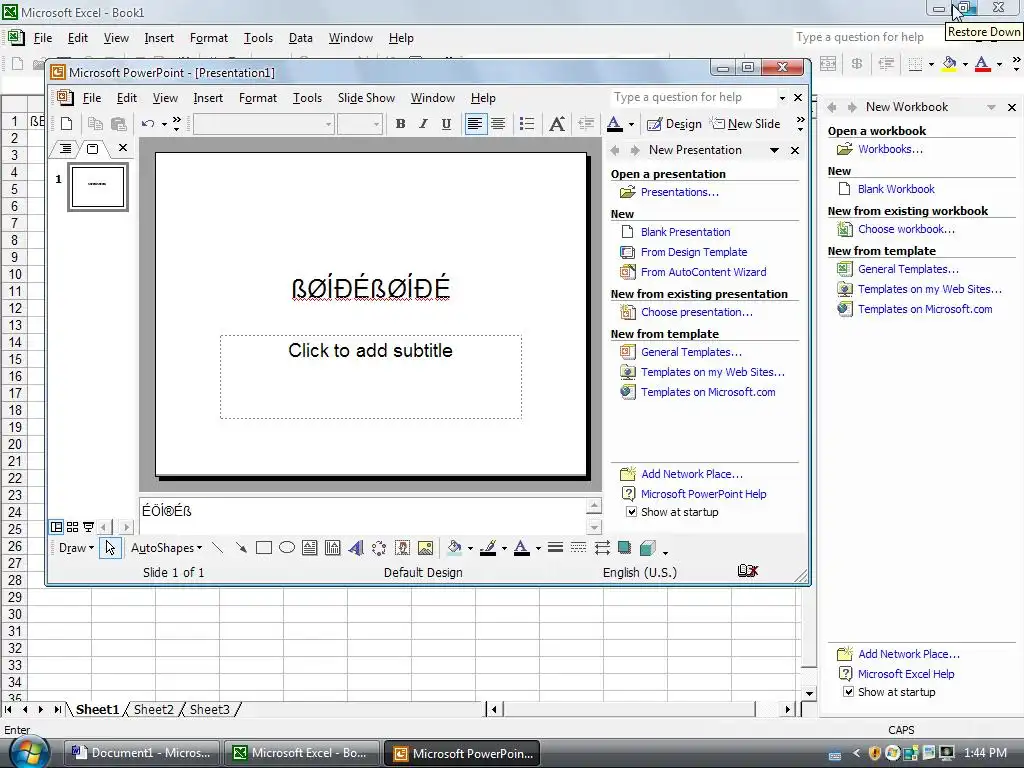The width and height of the screenshot is (1024, 768).
Task: Close the New Presentation task pane
Action: click(795, 150)
